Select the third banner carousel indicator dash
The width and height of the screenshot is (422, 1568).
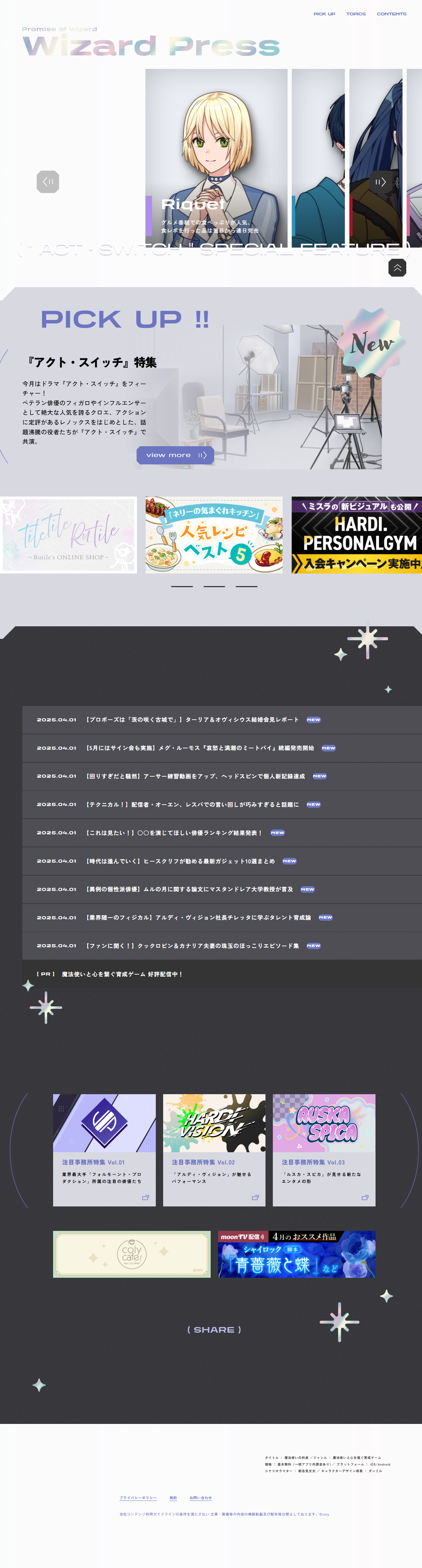pyautogui.click(x=246, y=586)
